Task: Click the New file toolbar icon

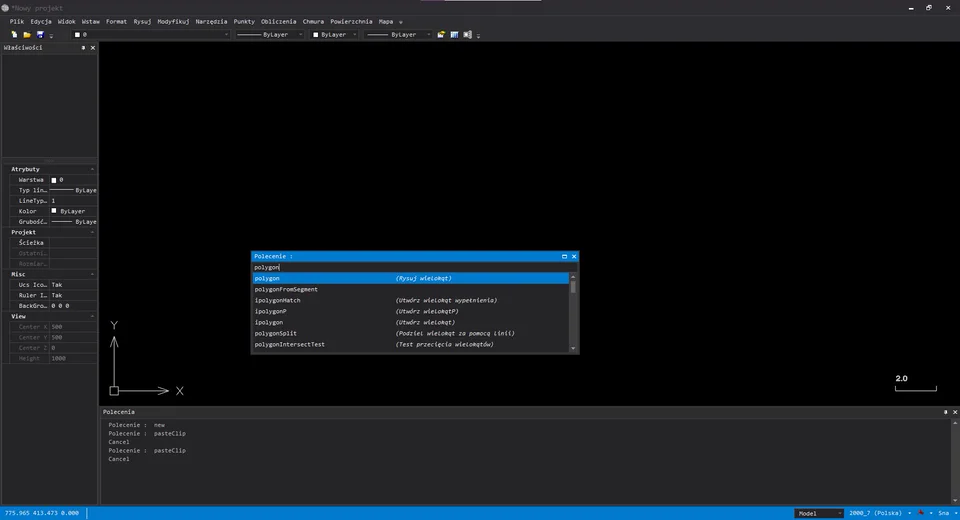Action: pyautogui.click(x=14, y=35)
